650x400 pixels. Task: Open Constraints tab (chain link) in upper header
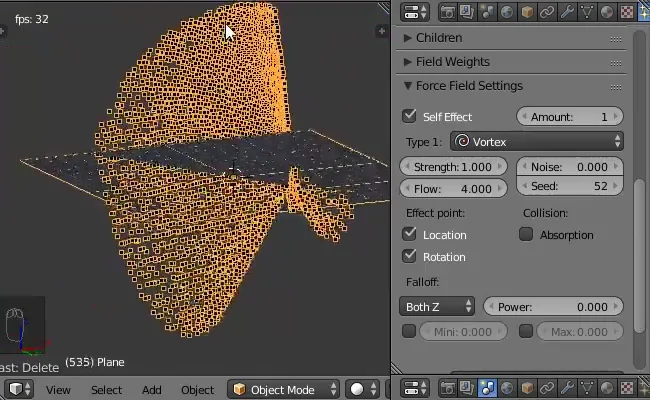pyautogui.click(x=546, y=12)
